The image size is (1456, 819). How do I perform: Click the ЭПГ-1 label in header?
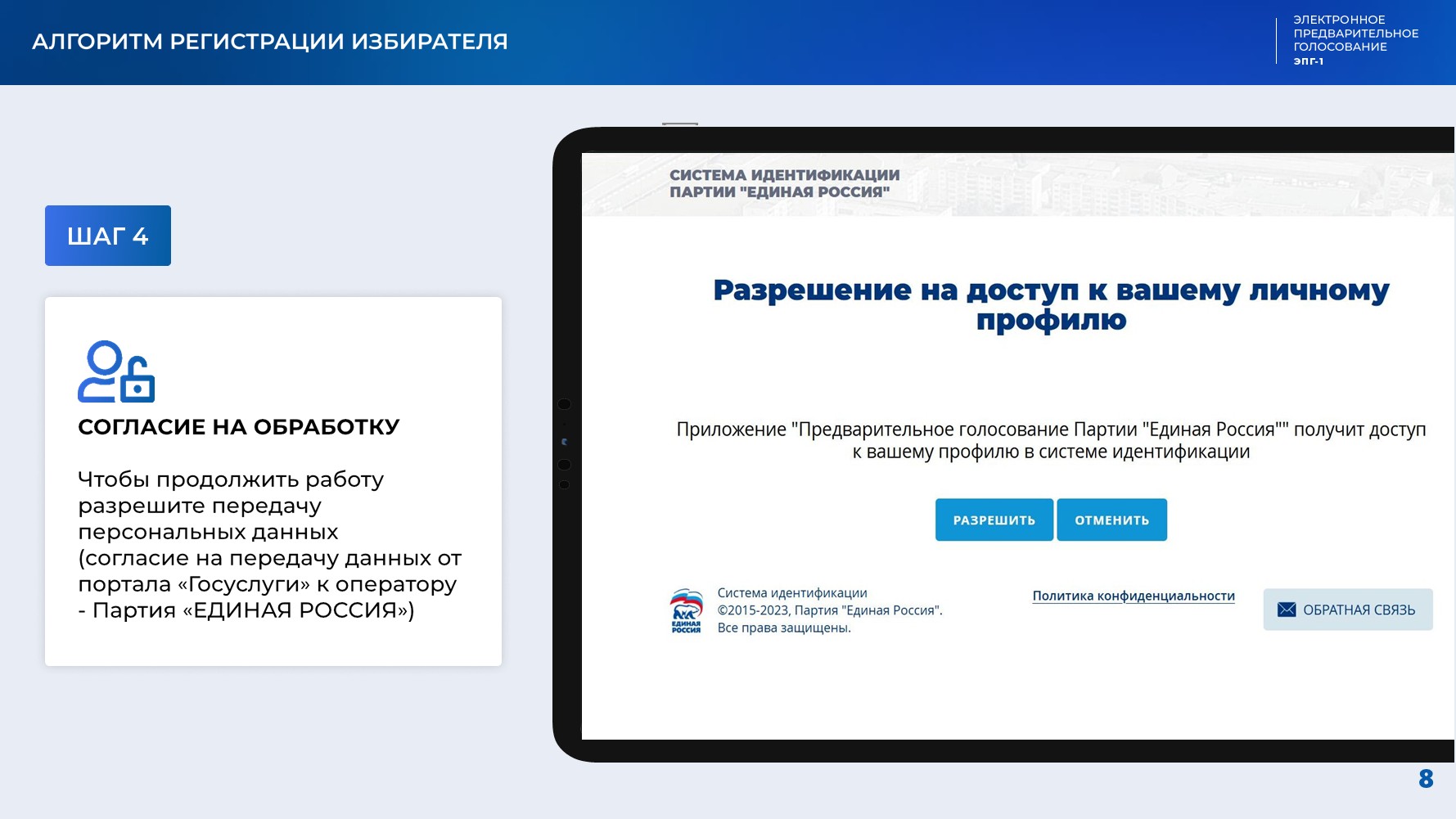click(x=1308, y=61)
